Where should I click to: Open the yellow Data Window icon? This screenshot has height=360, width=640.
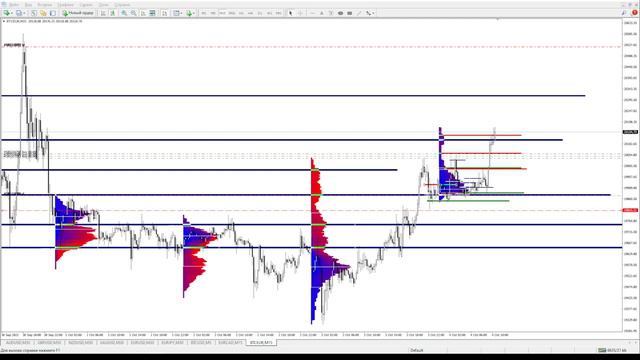pyautogui.click(x=43, y=13)
